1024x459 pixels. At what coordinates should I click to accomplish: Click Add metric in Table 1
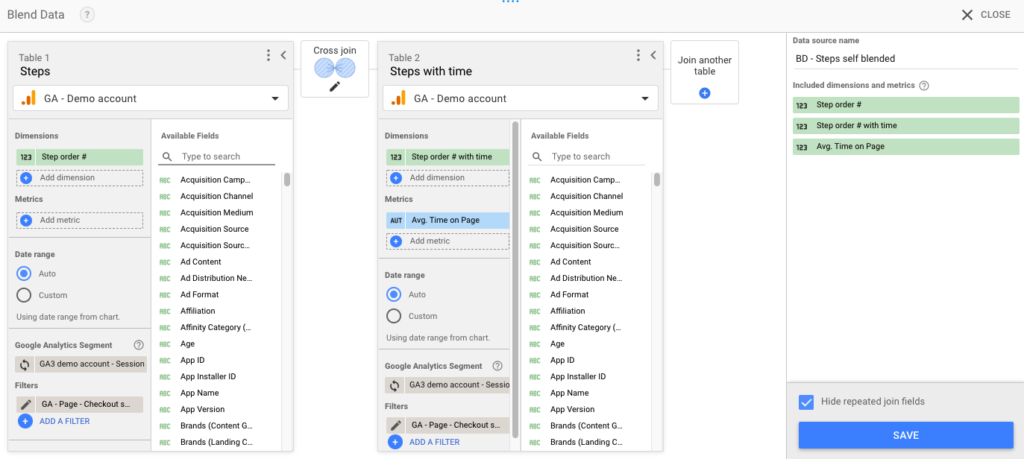80,220
